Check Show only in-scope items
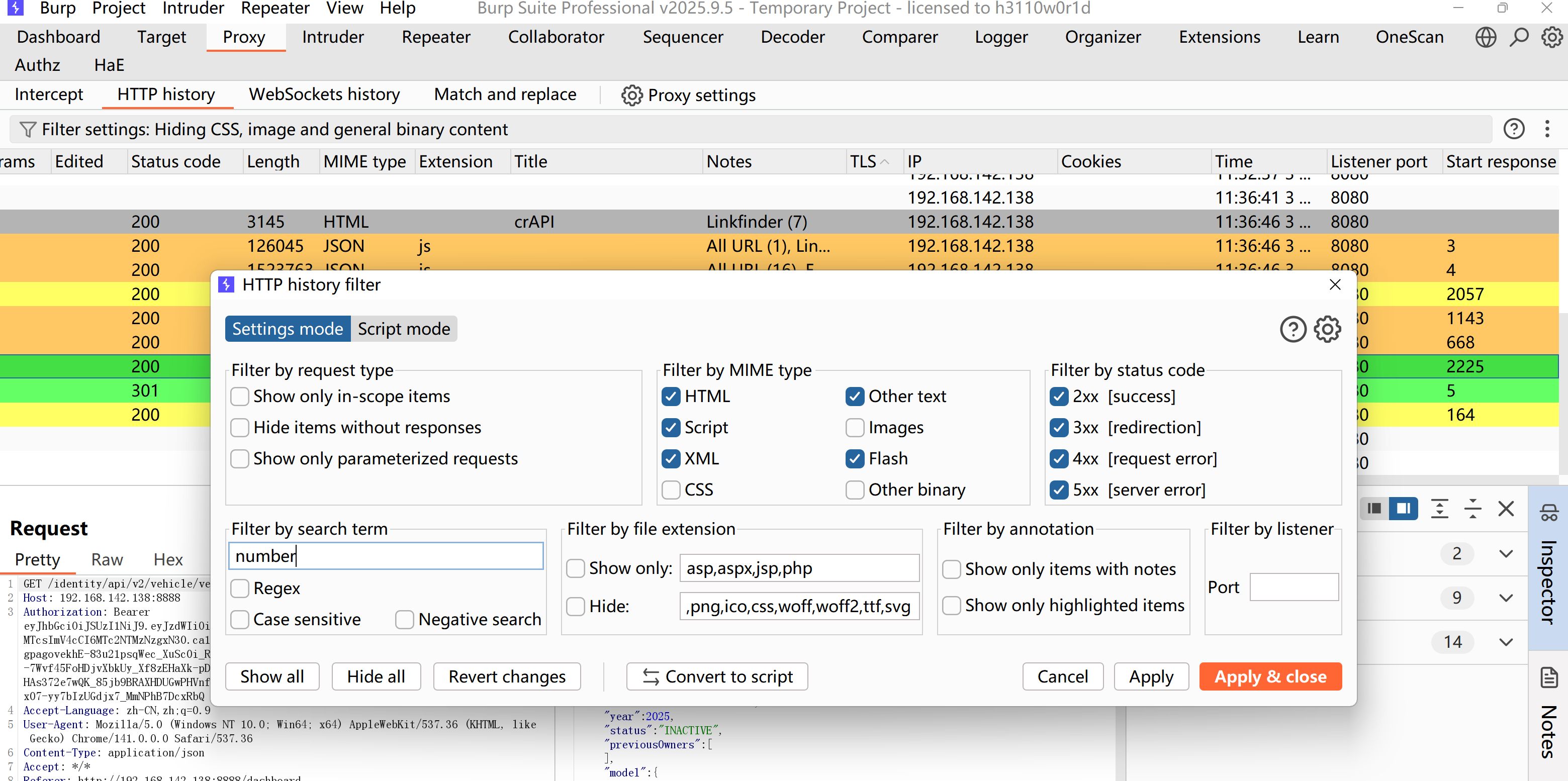The height and width of the screenshot is (781, 1568). pos(240,397)
